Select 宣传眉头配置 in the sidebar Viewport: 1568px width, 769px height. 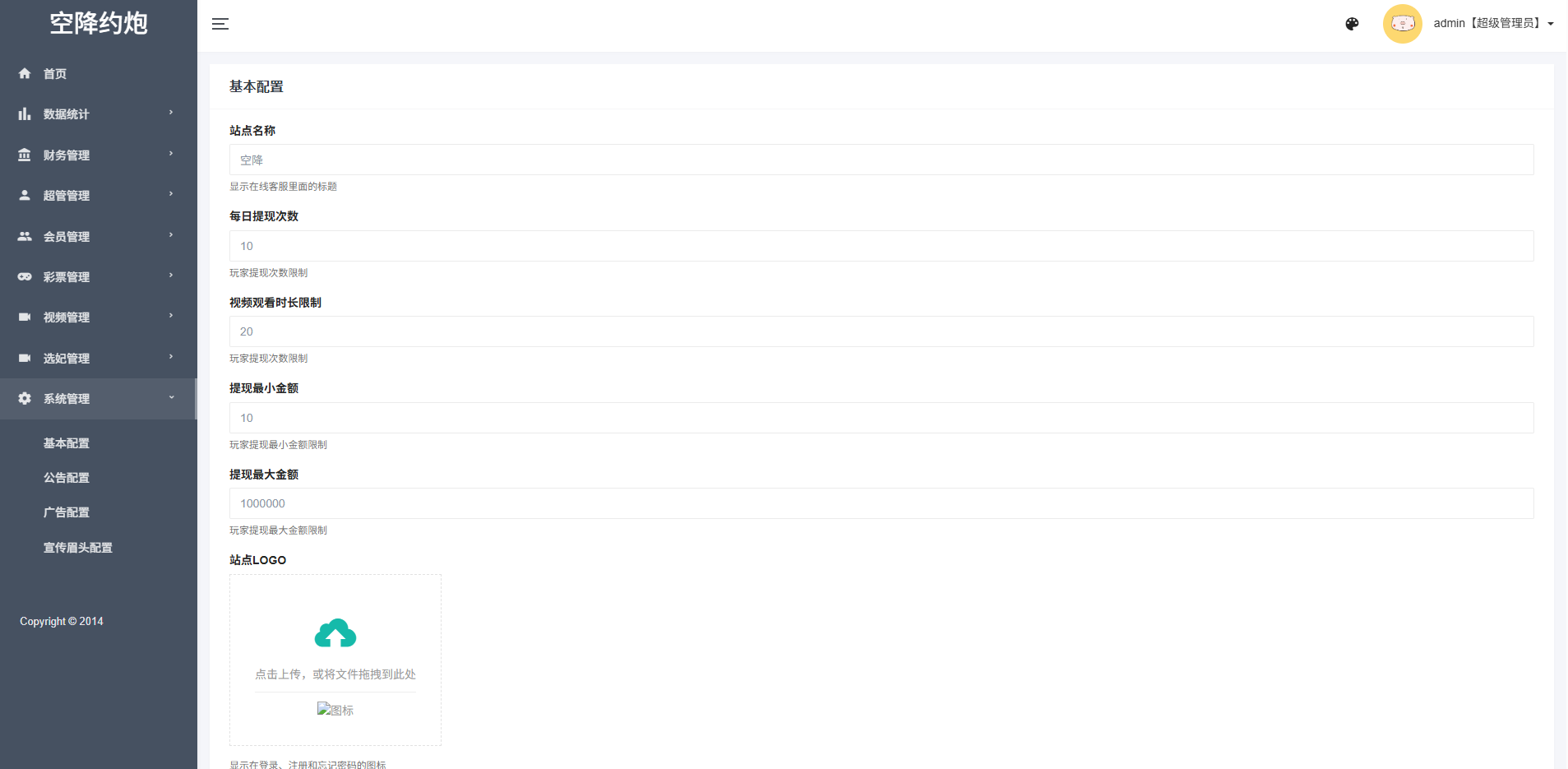click(78, 548)
